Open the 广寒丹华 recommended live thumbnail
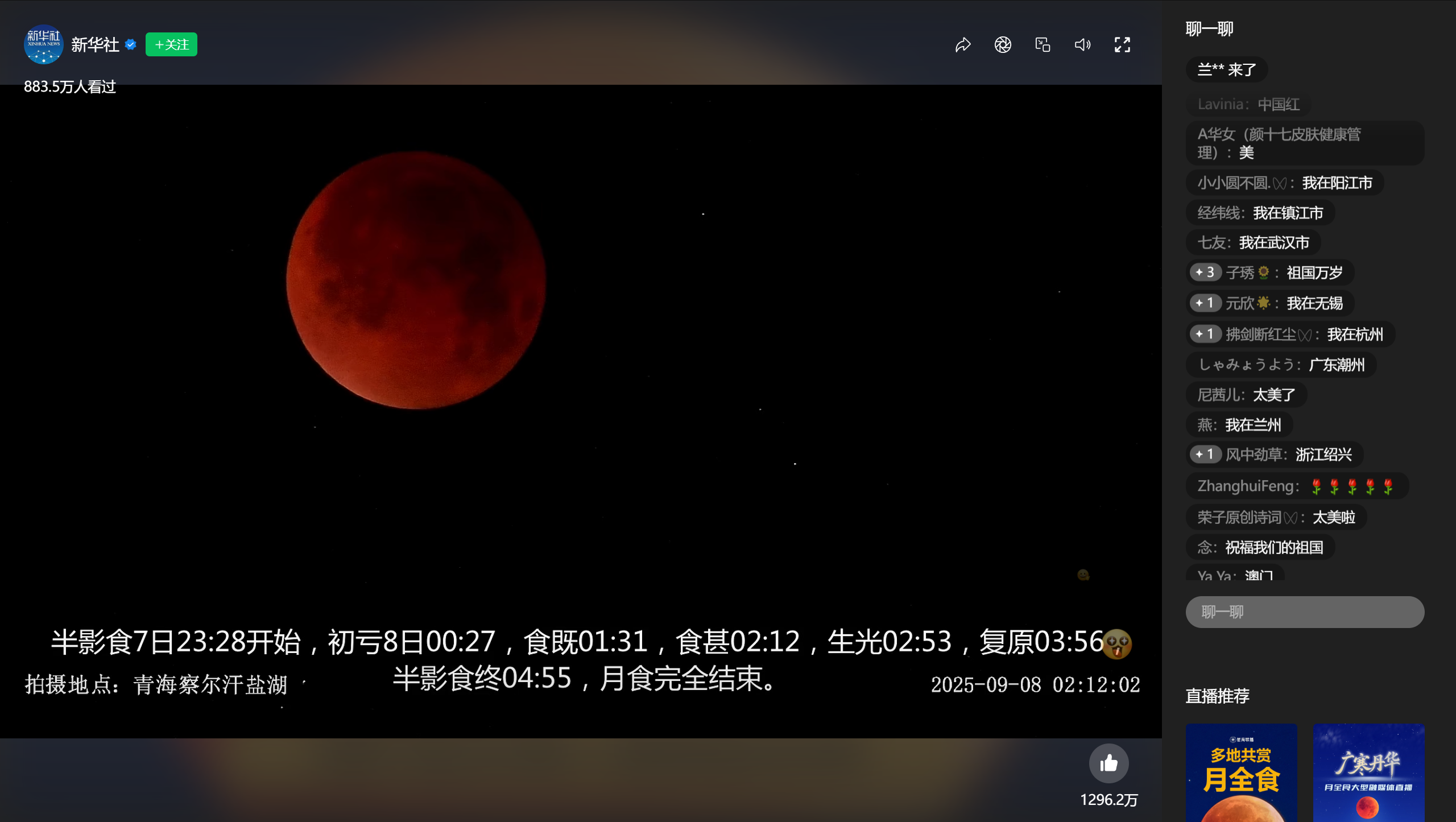The width and height of the screenshot is (1456, 822). [1368, 773]
